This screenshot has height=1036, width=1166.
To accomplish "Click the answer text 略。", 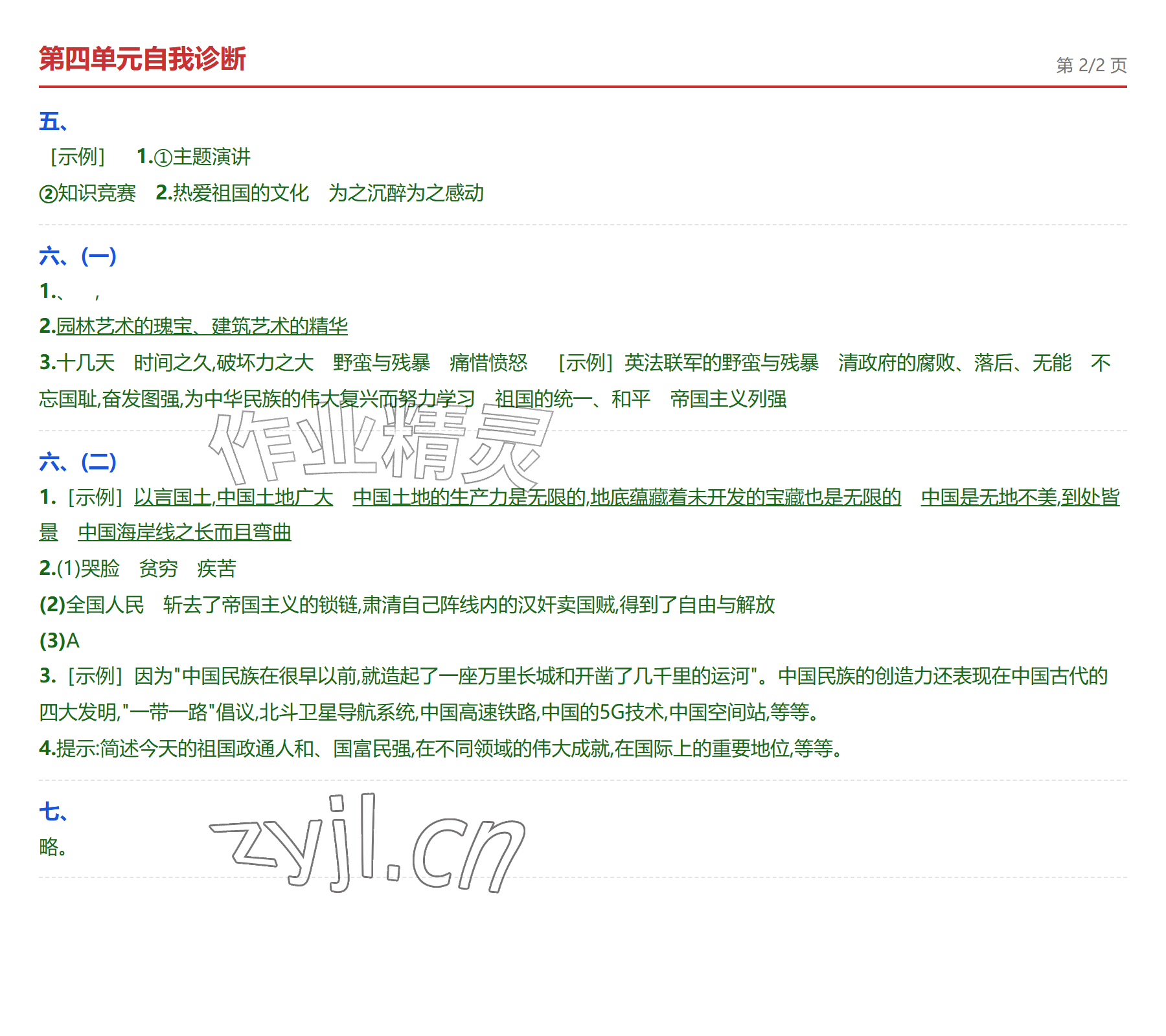I will click(x=53, y=847).
